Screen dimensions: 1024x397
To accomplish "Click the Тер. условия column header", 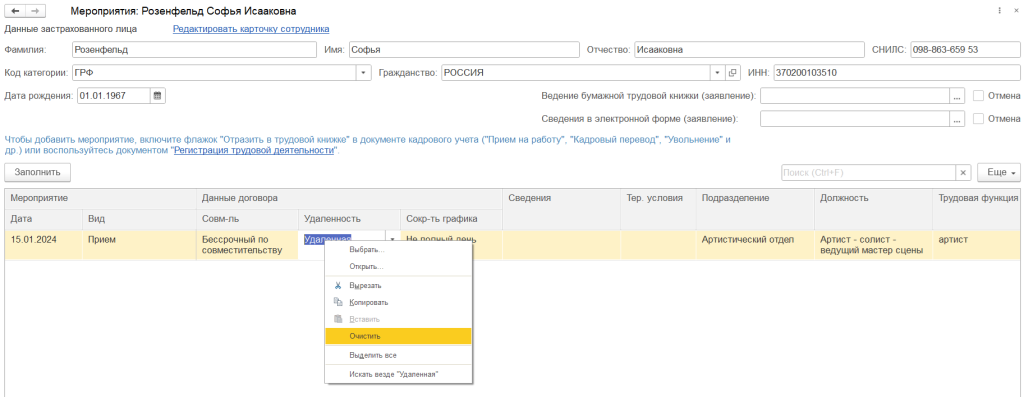I will [x=658, y=209].
